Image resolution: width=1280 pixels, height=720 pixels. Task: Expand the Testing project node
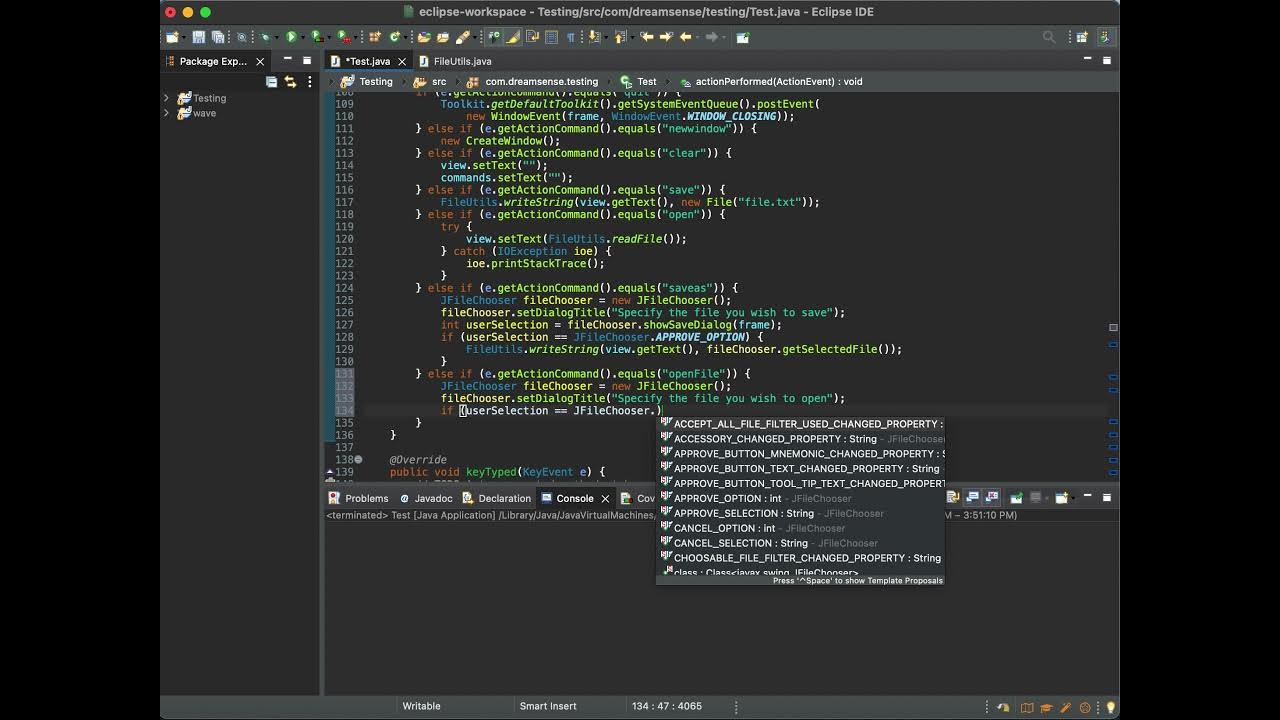[x=166, y=98]
